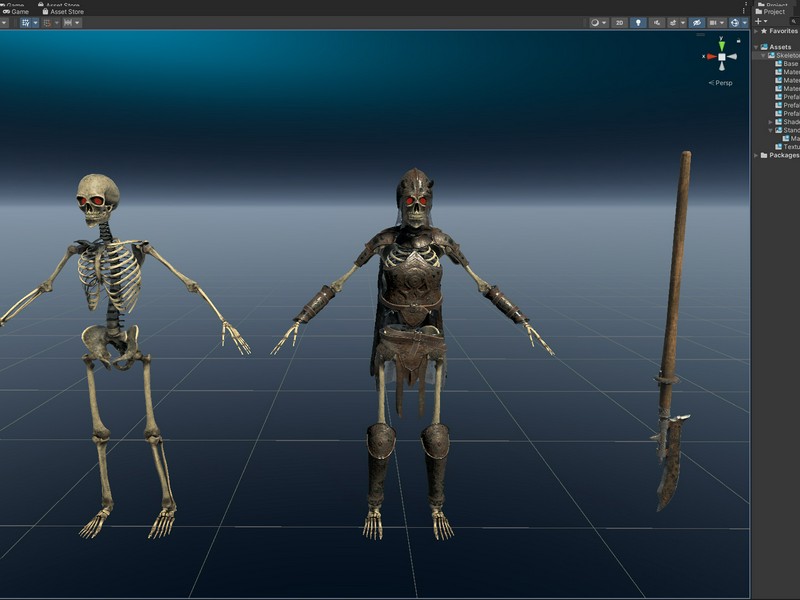Image resolution: width=800 pixels, height=600 pixels.
Task: Toggle the gizmo rotation lock icon
Action: tap(738, 40)
